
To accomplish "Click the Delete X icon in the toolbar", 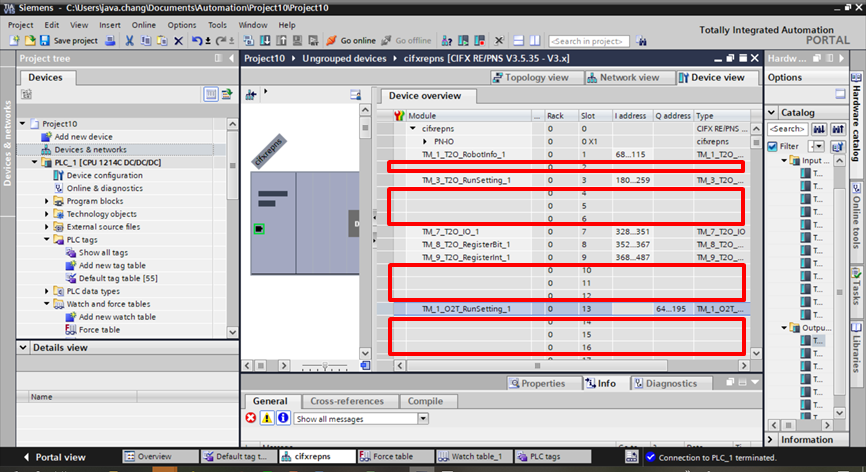I will point(178,40).
